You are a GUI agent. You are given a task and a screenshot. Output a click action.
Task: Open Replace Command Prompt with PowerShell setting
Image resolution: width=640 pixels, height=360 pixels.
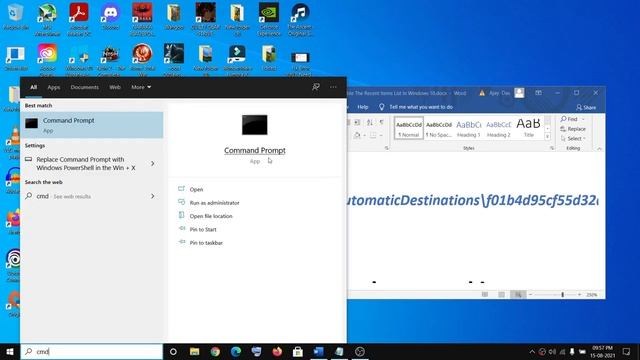click(86, 164)
